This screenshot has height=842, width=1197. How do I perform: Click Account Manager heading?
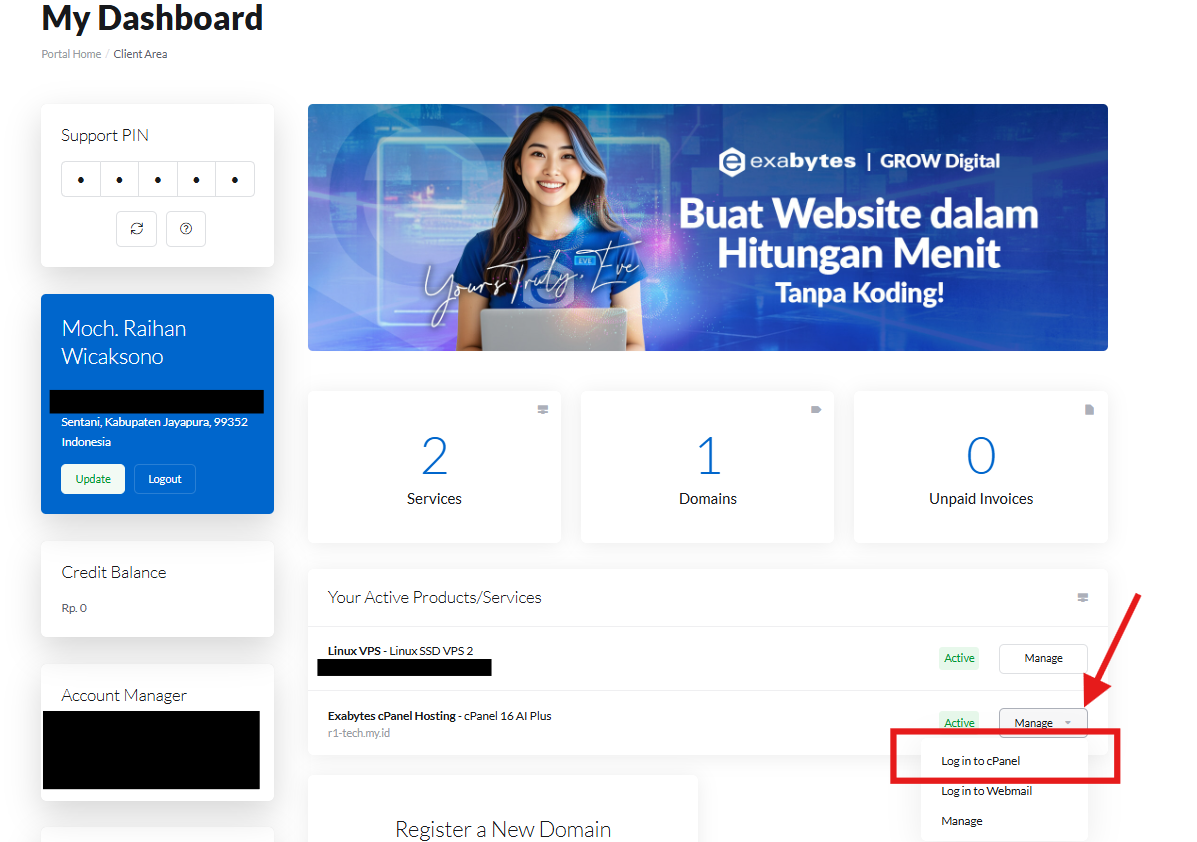click(x=124, y=695)
